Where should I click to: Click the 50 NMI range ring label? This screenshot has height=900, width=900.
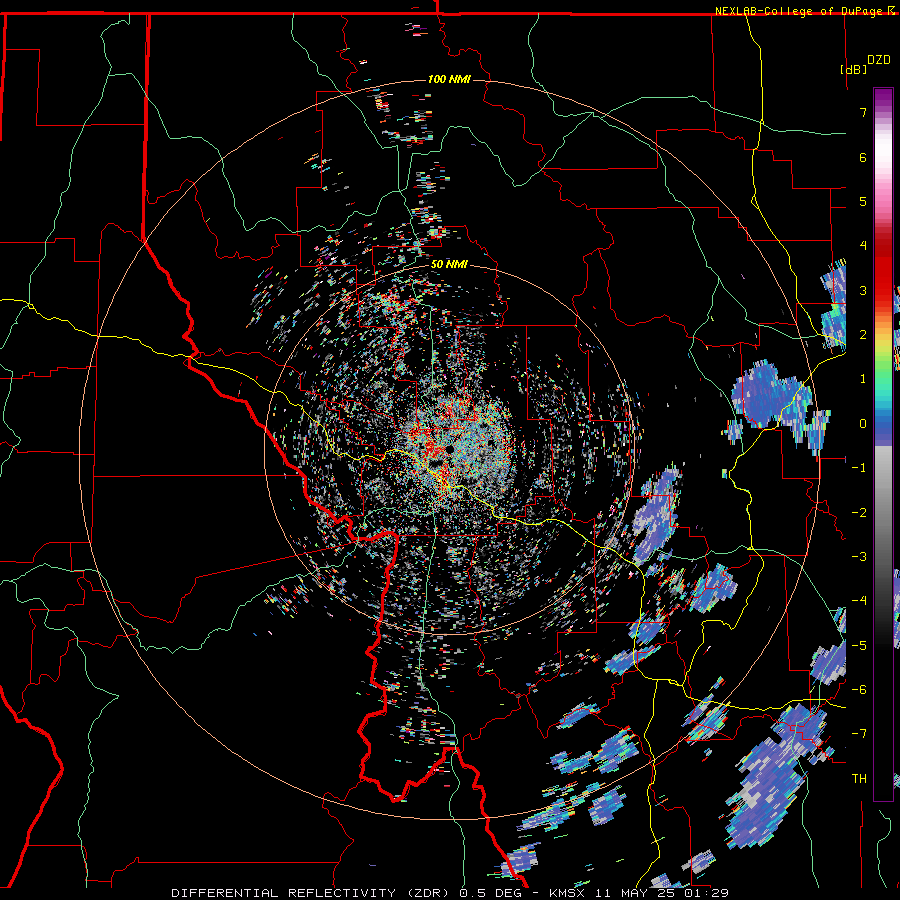449,265
